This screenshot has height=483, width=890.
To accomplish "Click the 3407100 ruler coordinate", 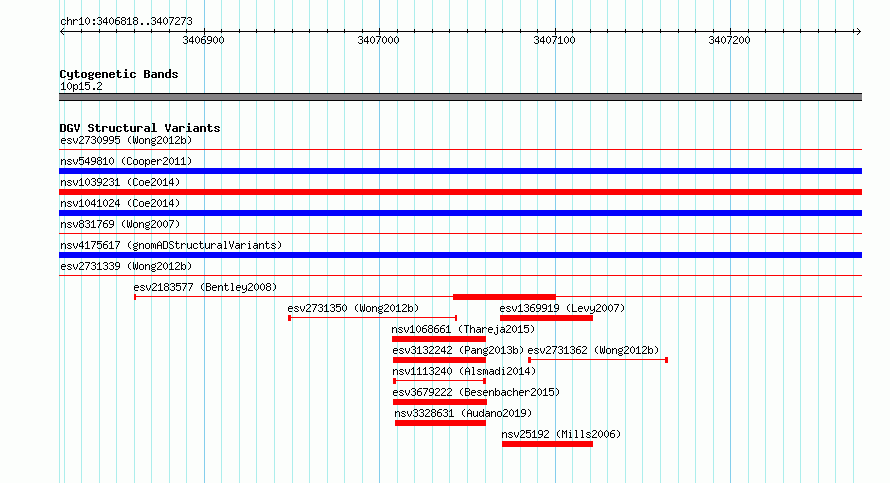I will [555, 40].
